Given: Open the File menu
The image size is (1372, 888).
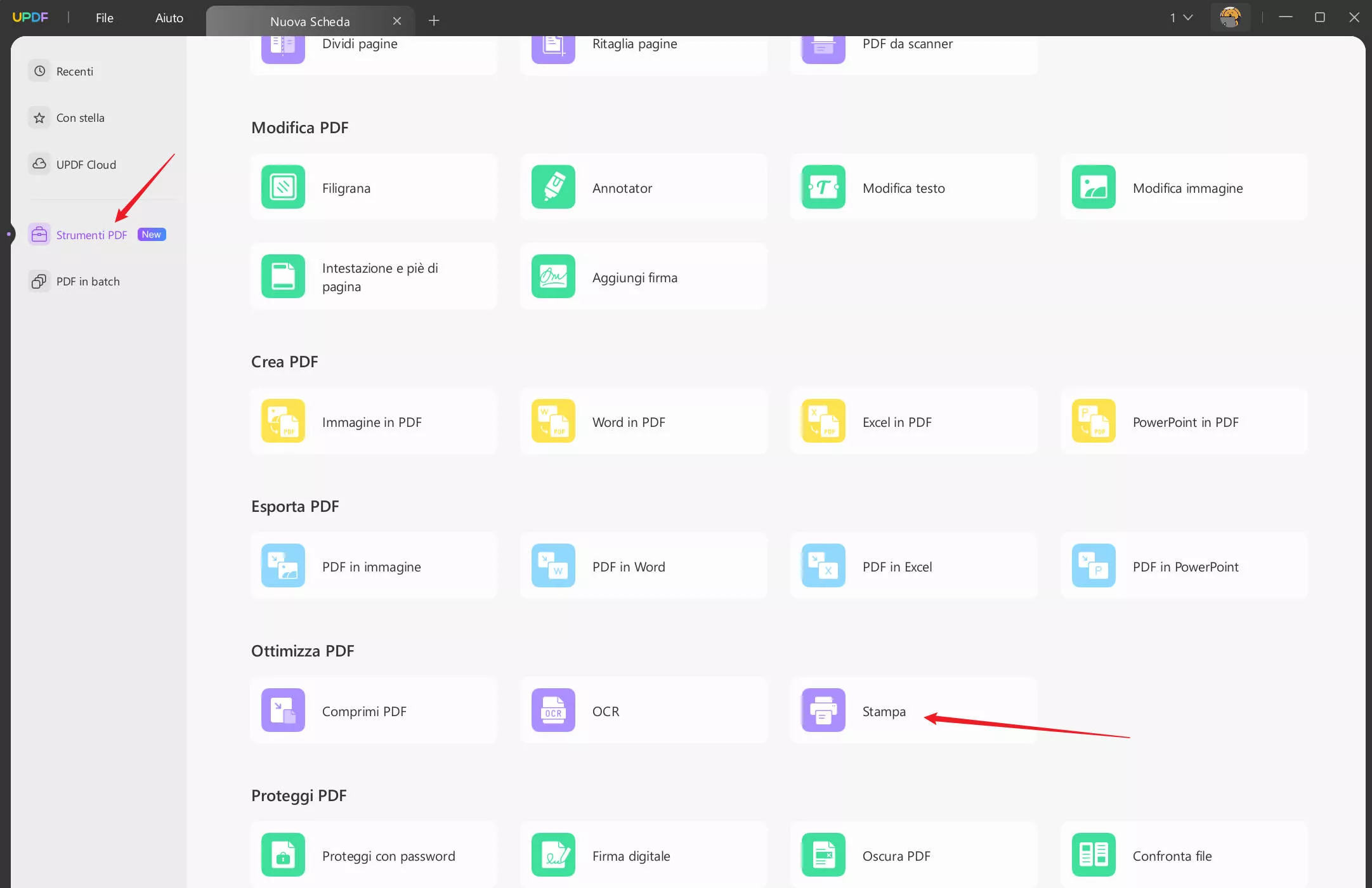Looking at the screenshot, I should click(x=105, y=18).
